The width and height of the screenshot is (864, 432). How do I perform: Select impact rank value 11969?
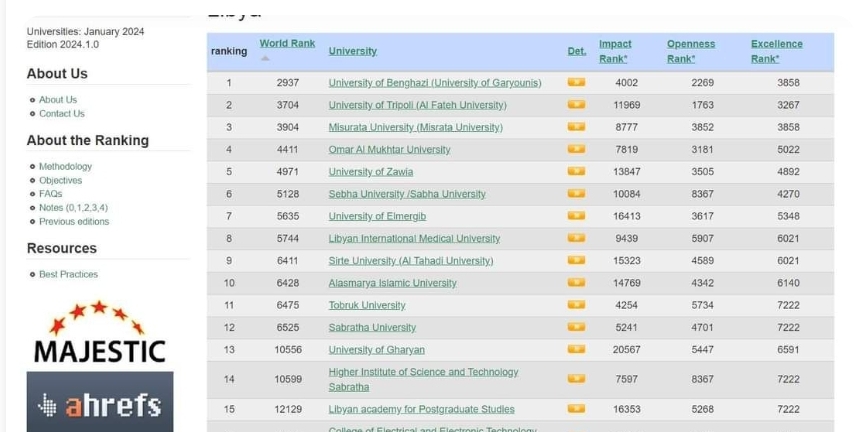(x=627, y=105)
